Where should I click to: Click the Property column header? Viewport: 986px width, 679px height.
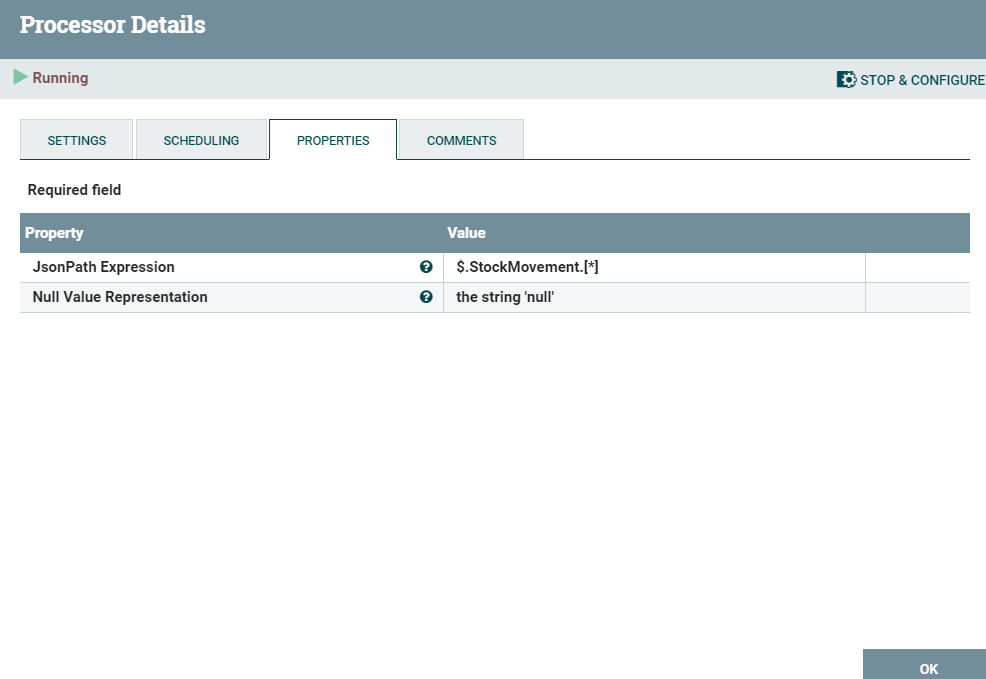55,232
